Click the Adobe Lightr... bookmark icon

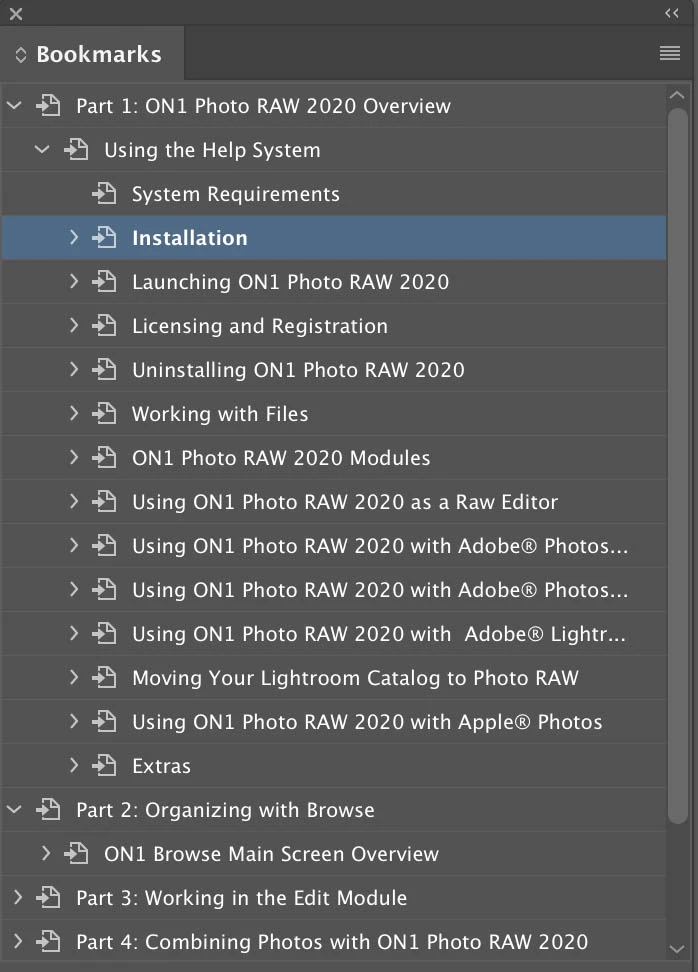(x=104, y=634)
